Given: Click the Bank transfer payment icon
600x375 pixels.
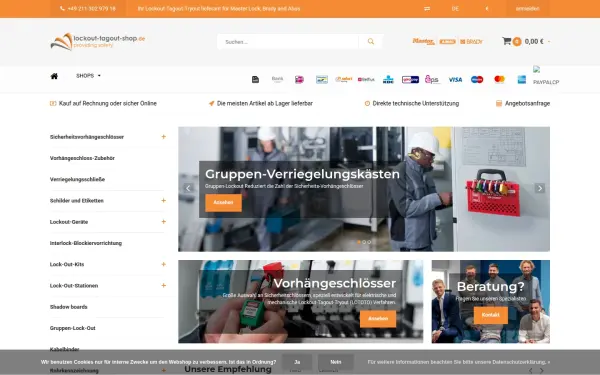Looking at the screenshot, I should [277, 80].
